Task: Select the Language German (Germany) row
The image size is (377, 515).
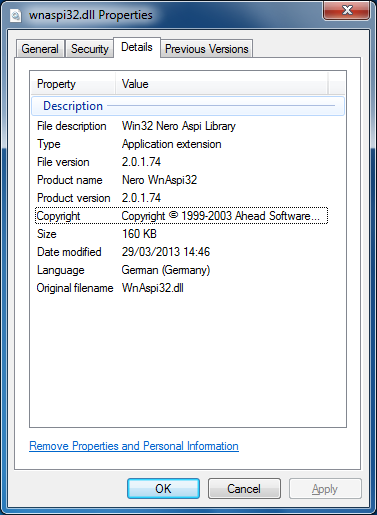Action: [x=182, y=270]
